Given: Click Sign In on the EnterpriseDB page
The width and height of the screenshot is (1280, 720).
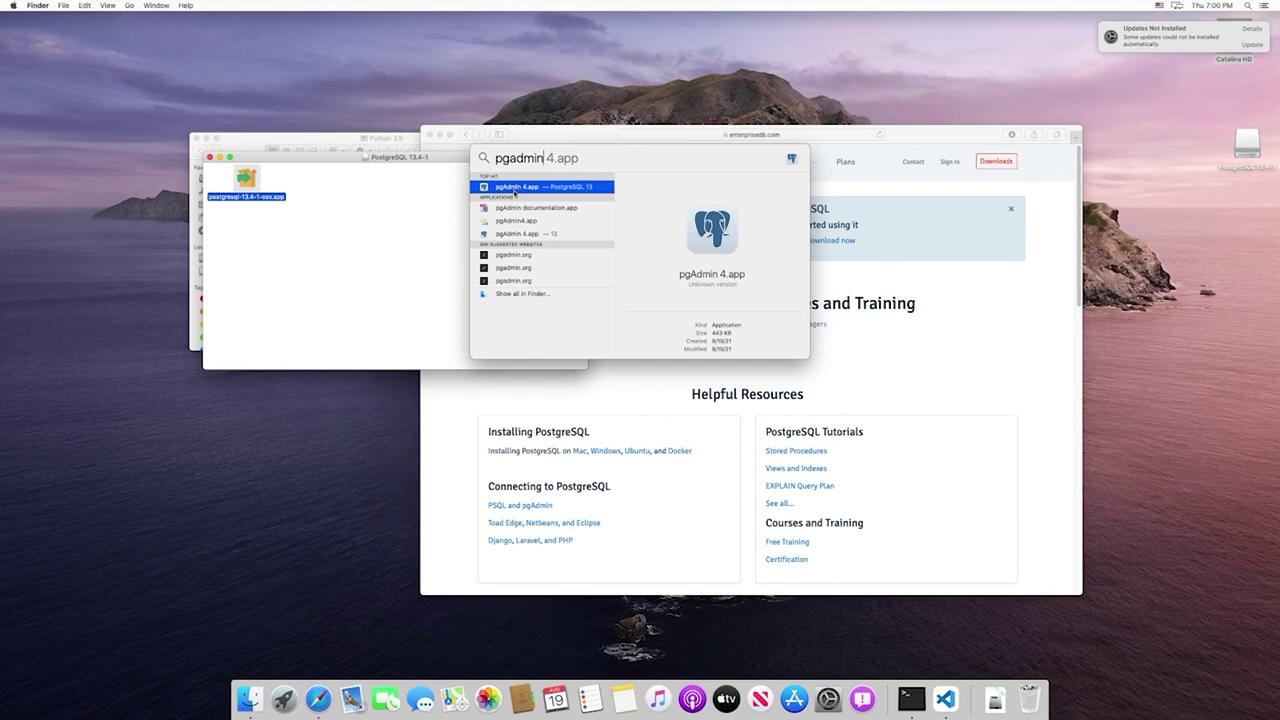Looking at the screenshot, I should (949, 162).
